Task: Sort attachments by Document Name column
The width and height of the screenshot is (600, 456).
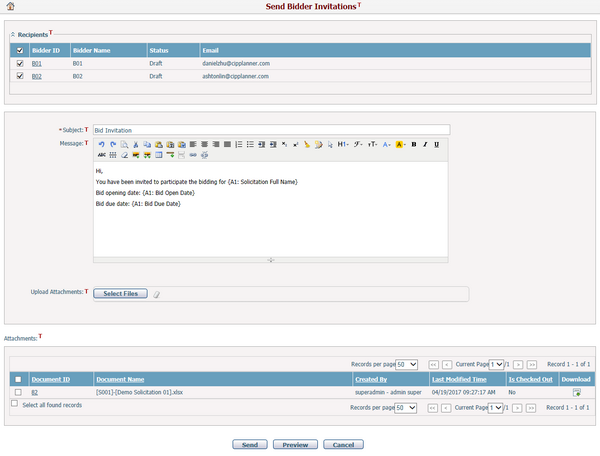Action: click(120, 380)
